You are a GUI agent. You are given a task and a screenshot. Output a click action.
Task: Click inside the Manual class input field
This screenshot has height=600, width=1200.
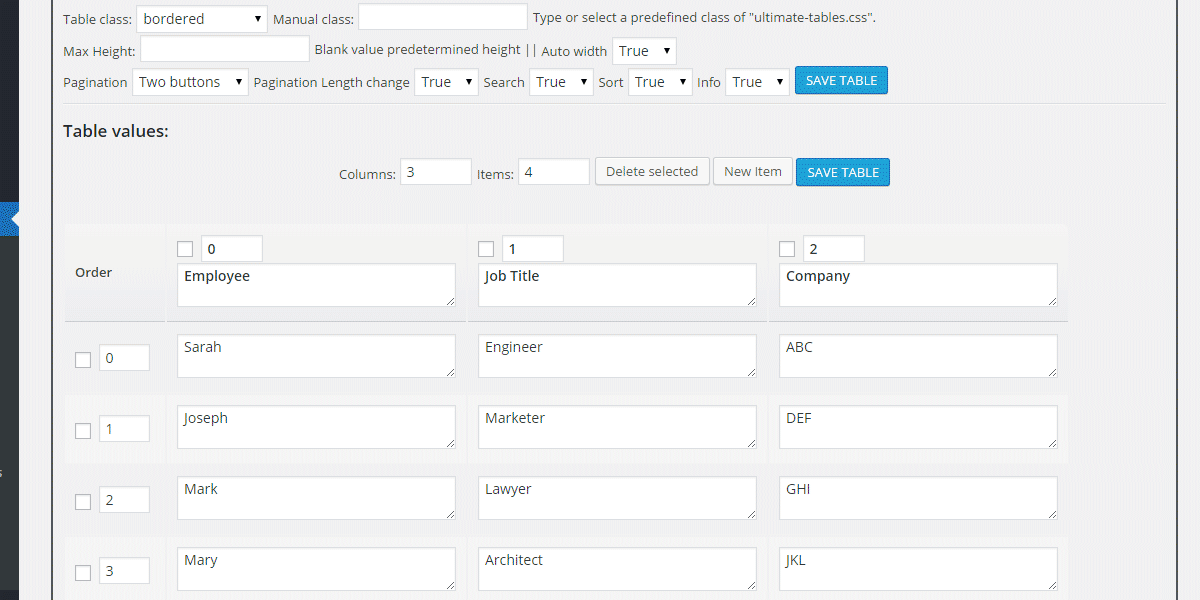click(x=441, y=16)
